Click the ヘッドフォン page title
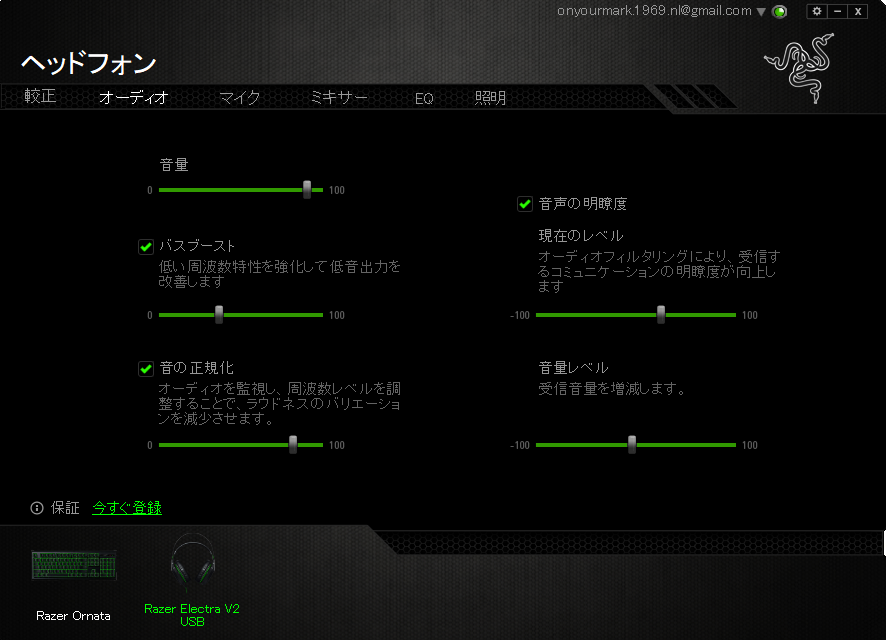 tap(89, 63)
